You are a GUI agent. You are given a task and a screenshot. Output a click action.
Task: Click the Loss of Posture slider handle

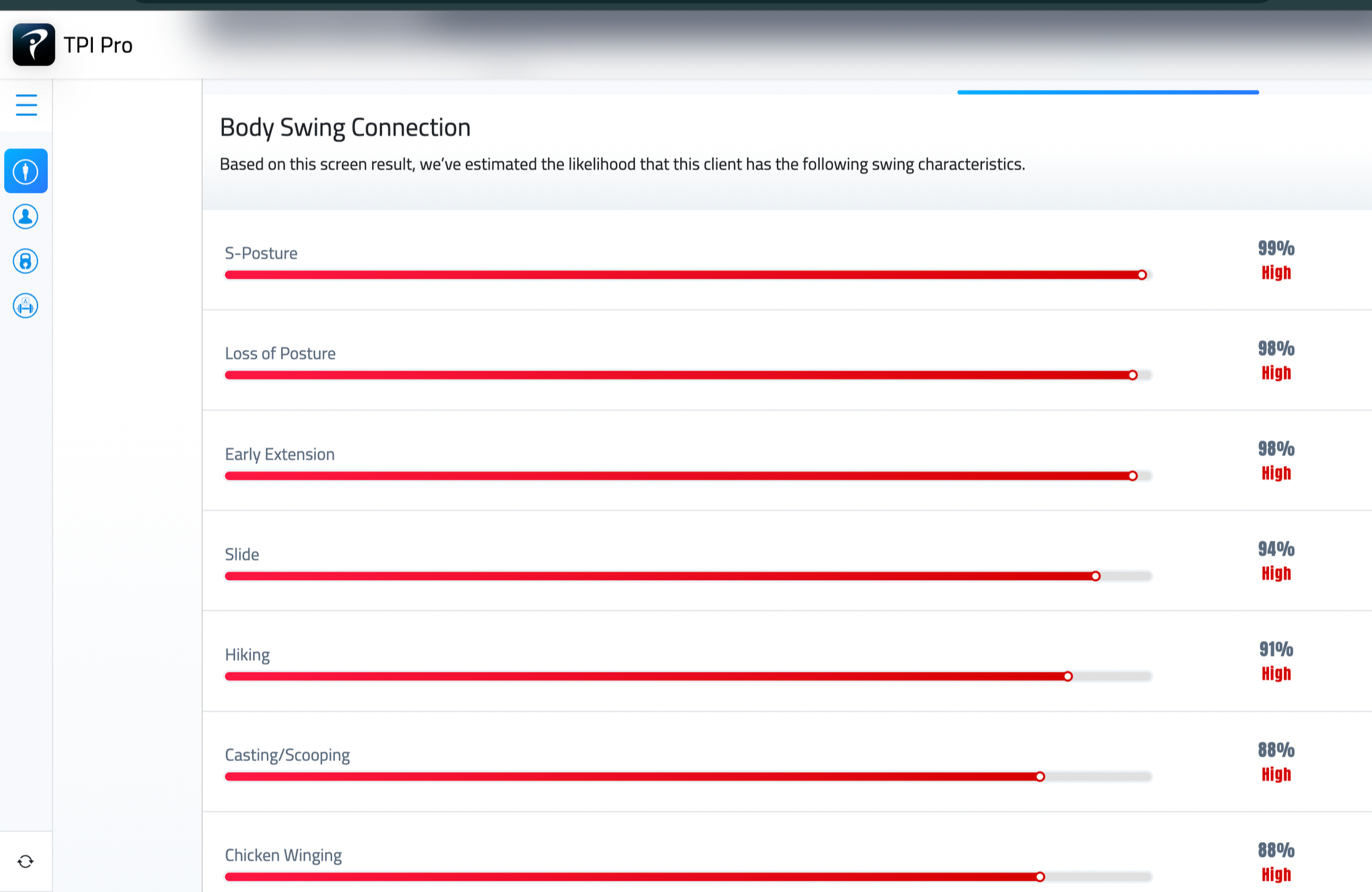tap(1132, 375)
